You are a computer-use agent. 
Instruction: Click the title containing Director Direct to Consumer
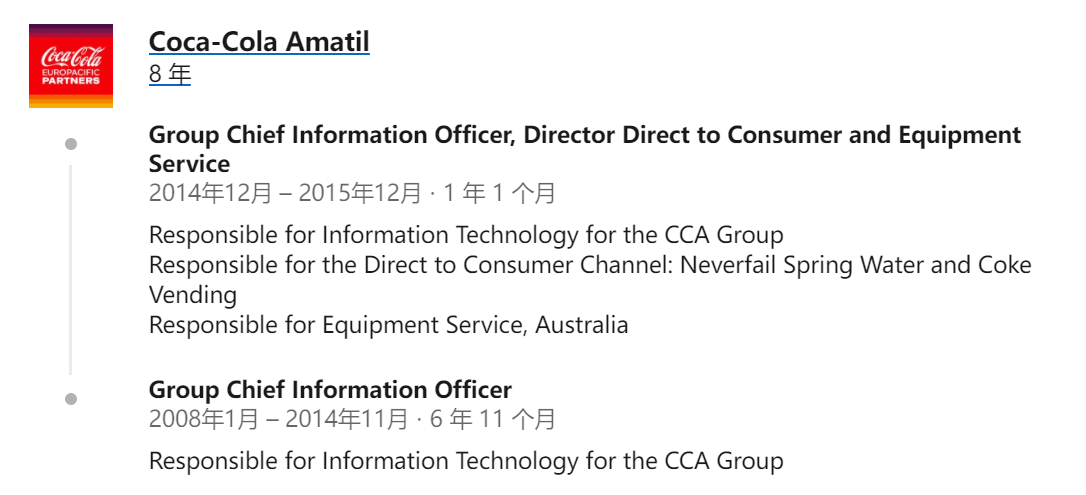tap(585, 149)
